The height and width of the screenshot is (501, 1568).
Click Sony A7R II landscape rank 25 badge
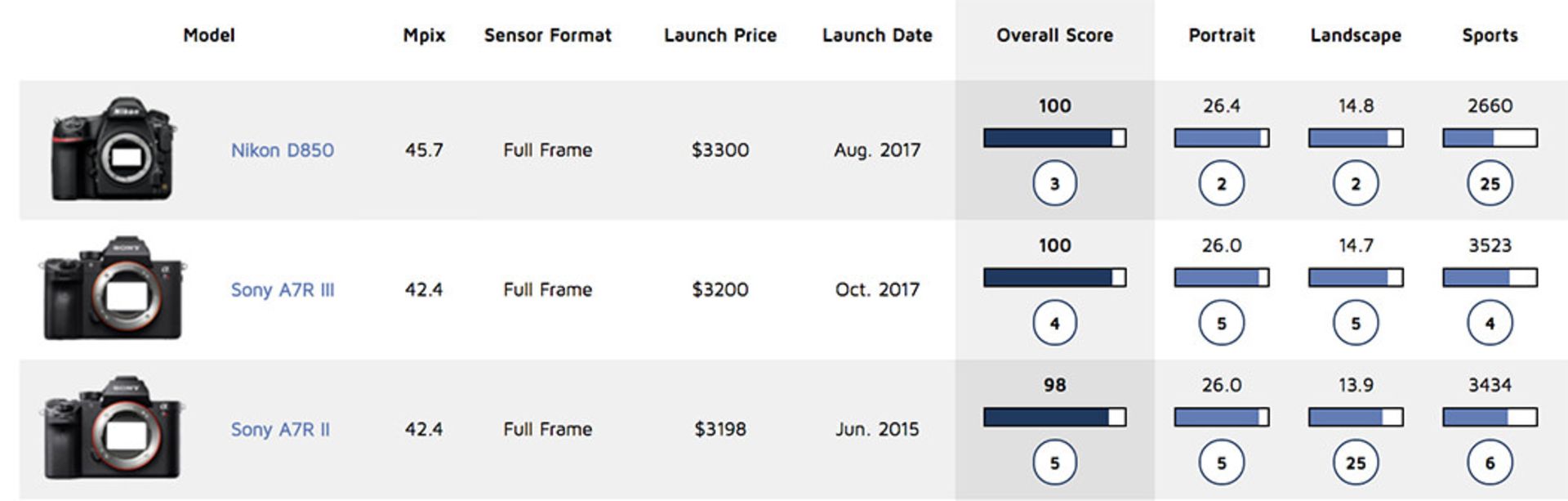pos(1356,463)
